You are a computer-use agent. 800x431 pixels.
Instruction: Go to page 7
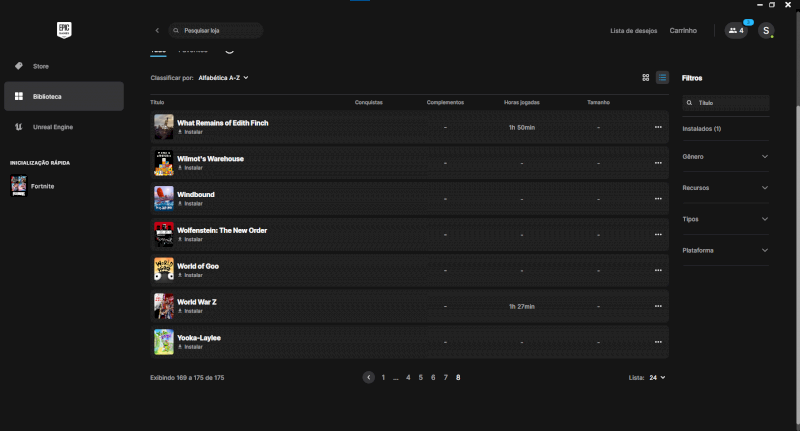tap(445, 377)
